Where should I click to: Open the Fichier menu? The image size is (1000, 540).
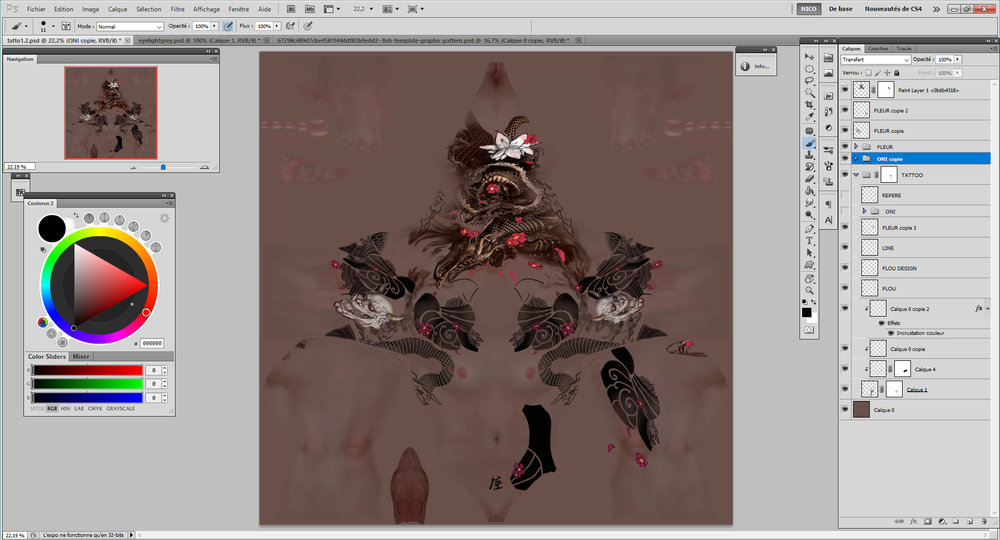(x=36, y=9)
